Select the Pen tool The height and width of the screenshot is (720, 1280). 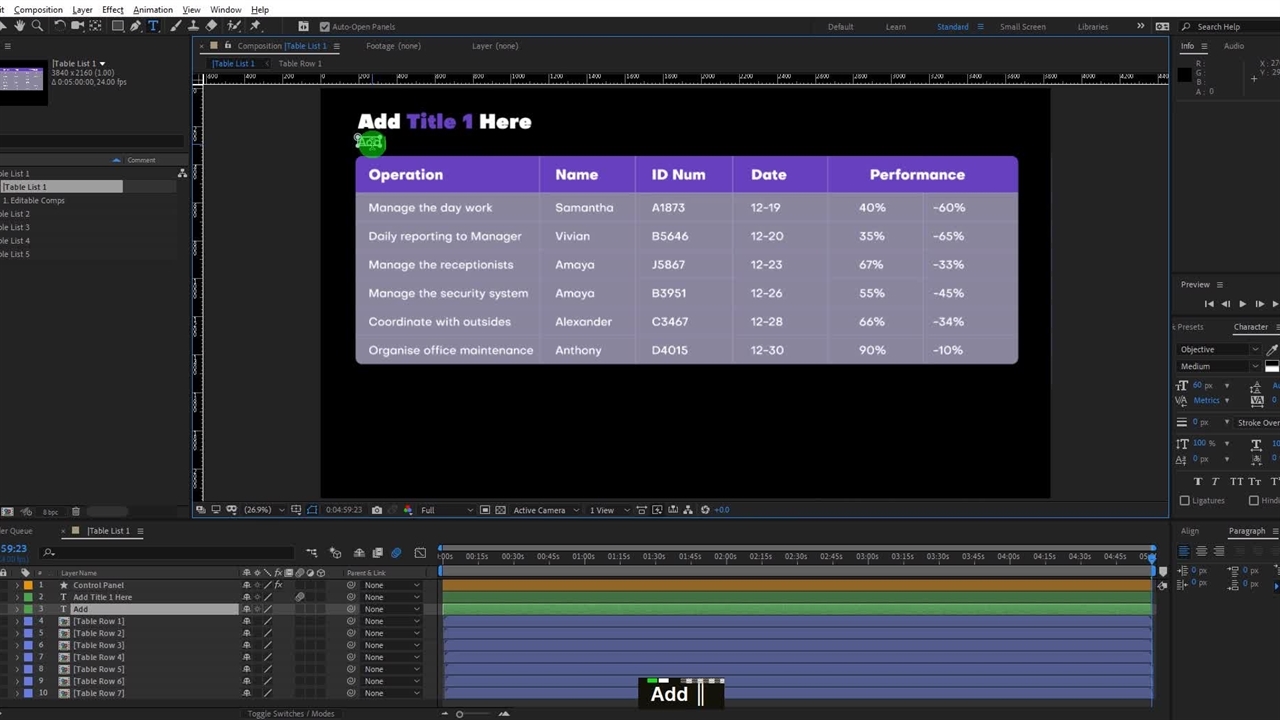tap(136, 26)
